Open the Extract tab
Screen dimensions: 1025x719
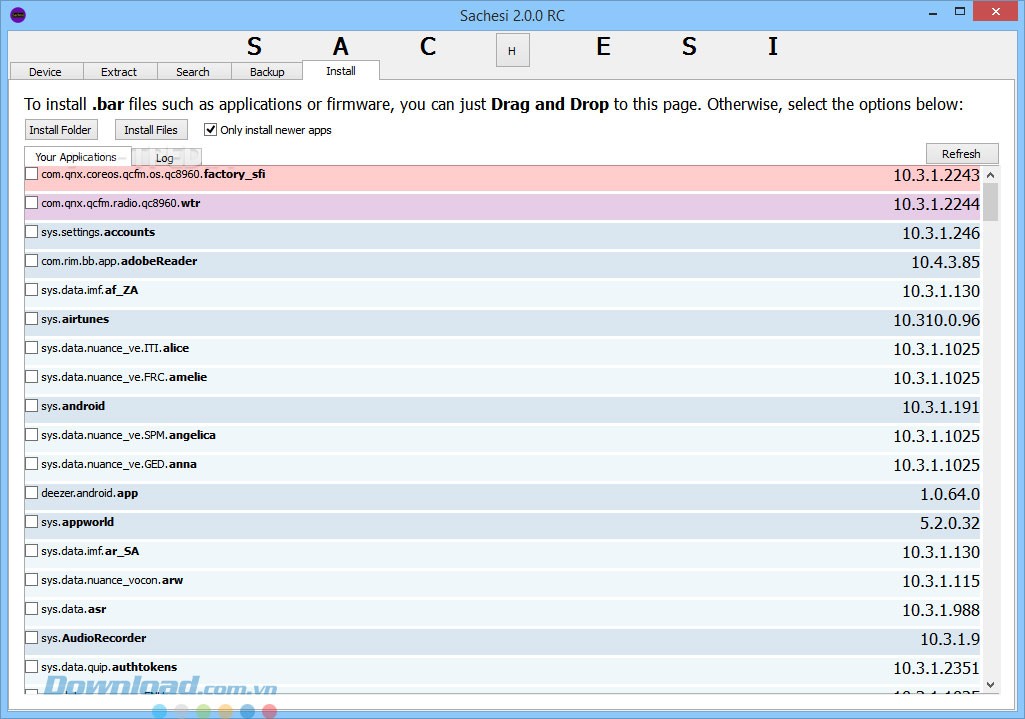[119, 72]
